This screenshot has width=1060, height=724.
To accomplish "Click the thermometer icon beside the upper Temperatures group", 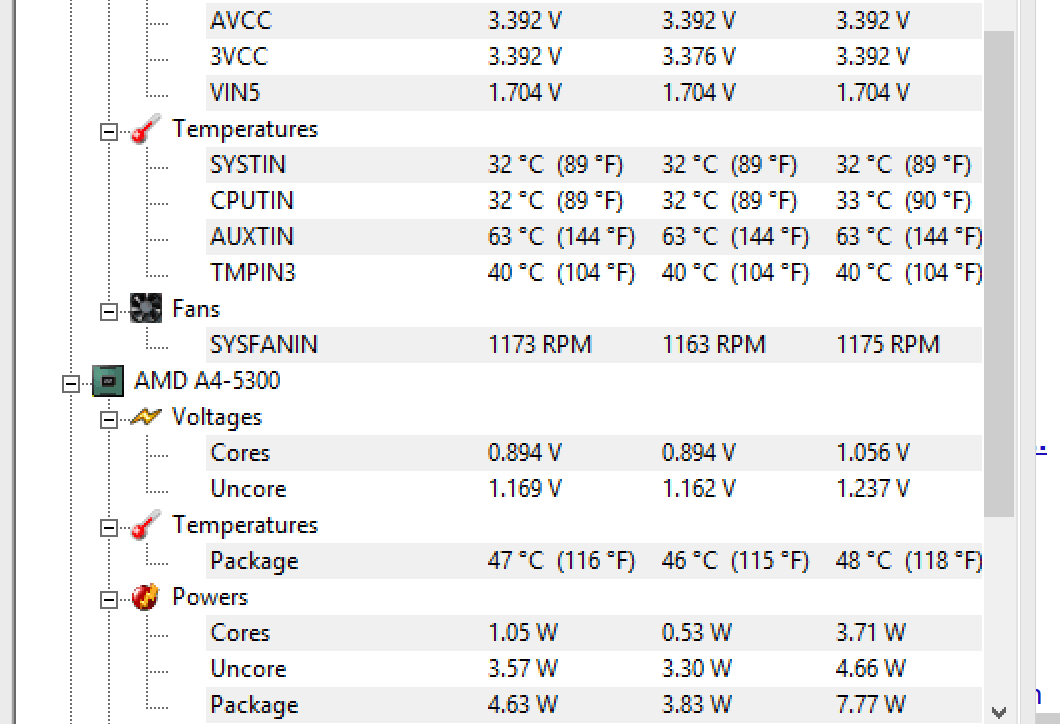I will click(146, 128).
